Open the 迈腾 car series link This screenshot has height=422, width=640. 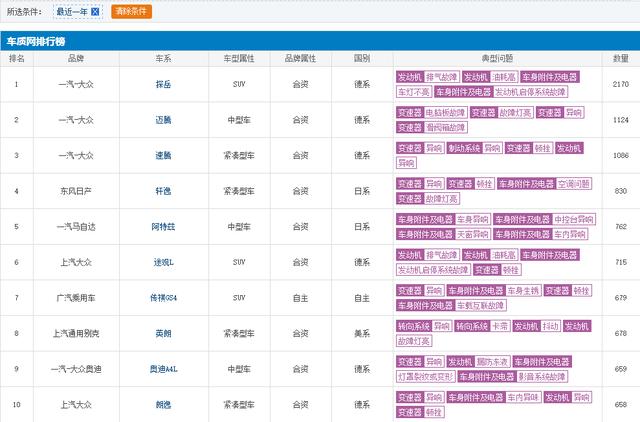pos(163,120)
